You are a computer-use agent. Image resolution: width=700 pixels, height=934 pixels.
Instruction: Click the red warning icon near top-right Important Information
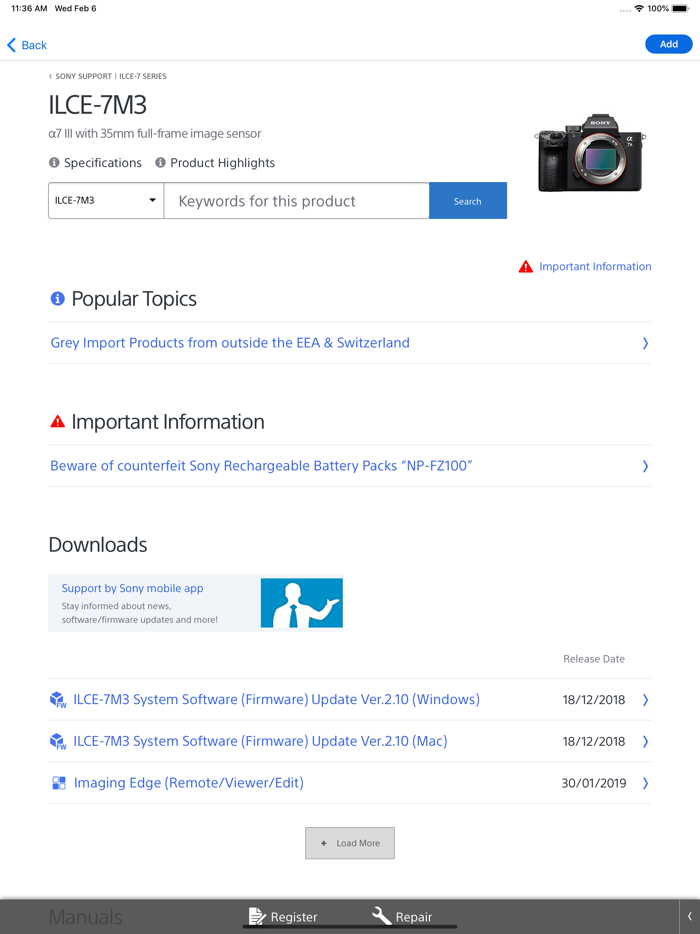pos(525,266)
